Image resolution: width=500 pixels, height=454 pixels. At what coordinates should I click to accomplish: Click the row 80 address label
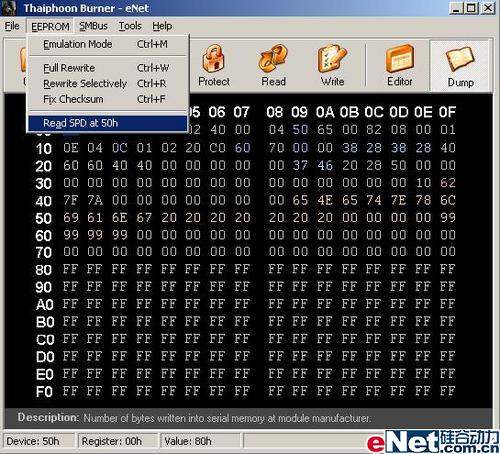tap(44, 270)
